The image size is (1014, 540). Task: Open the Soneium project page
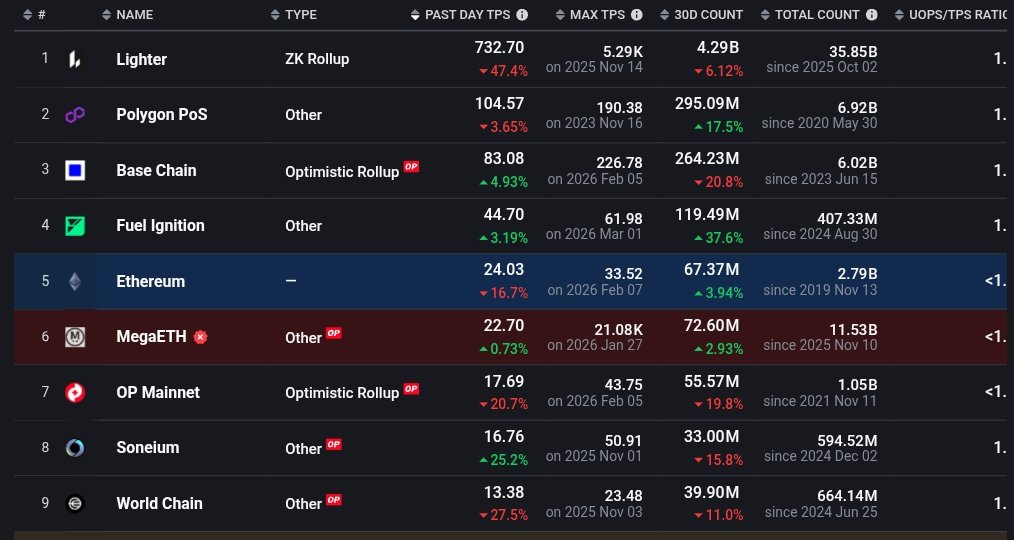(147, 448)
